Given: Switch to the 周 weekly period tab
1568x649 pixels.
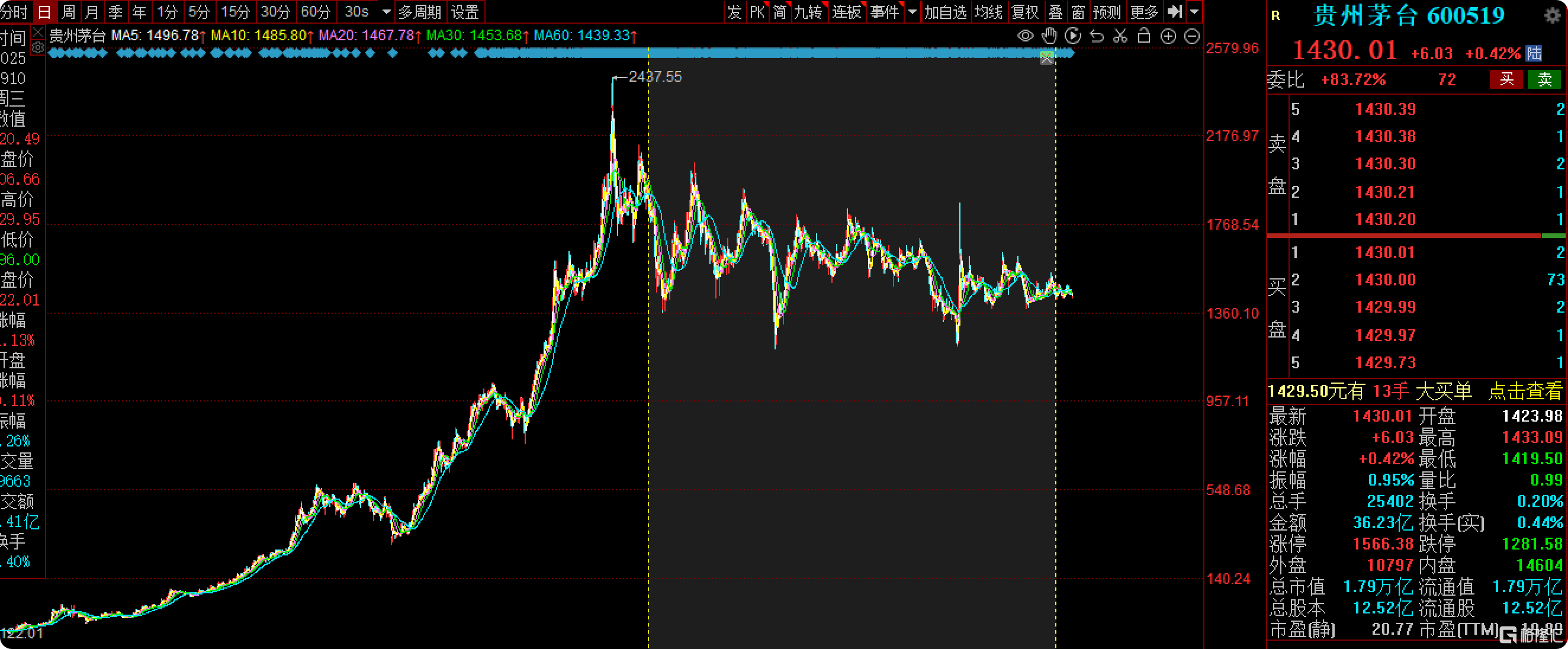Looking at the screenshot, I should (x=68, y=12).
